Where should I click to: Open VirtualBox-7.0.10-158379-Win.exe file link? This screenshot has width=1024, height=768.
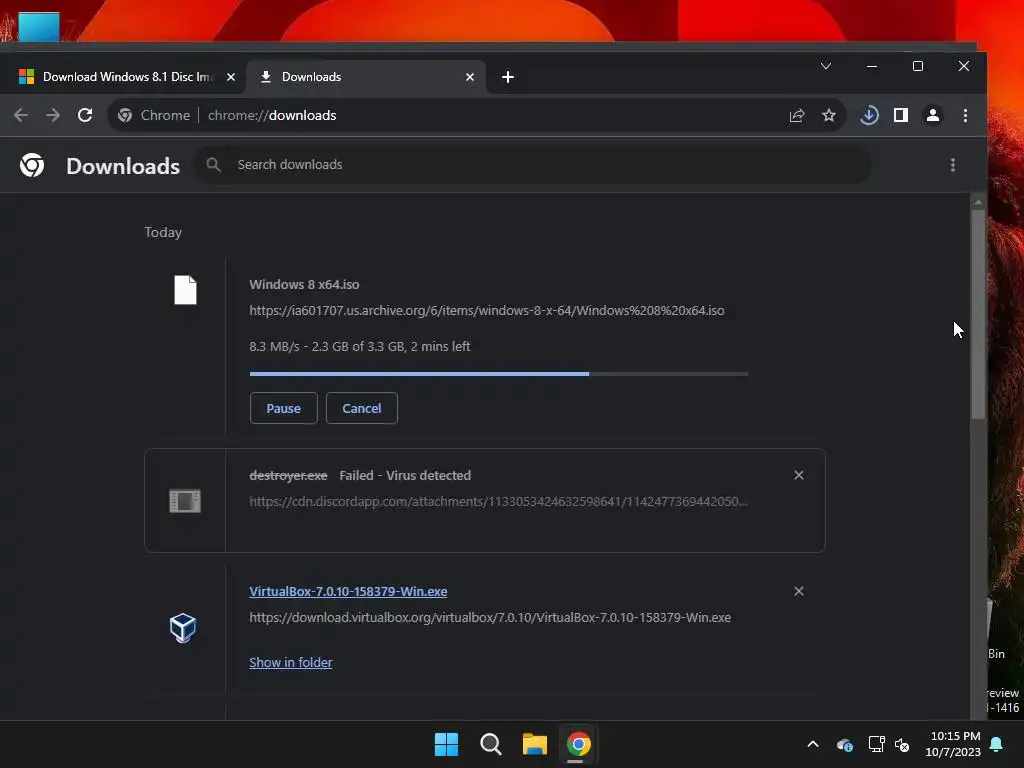[348, 591]
